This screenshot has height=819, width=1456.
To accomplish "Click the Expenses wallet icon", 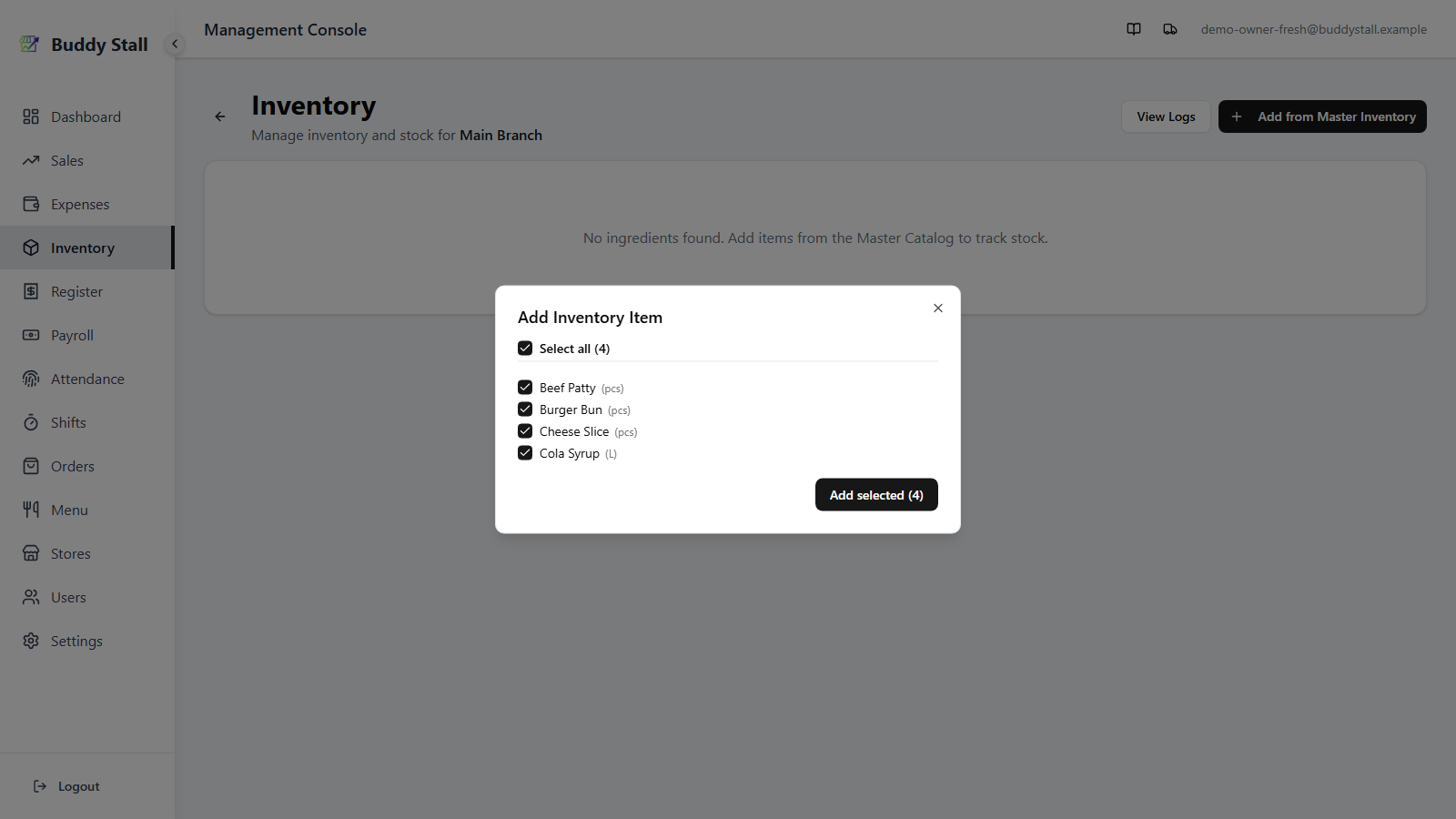I will [x=31, y=204].
